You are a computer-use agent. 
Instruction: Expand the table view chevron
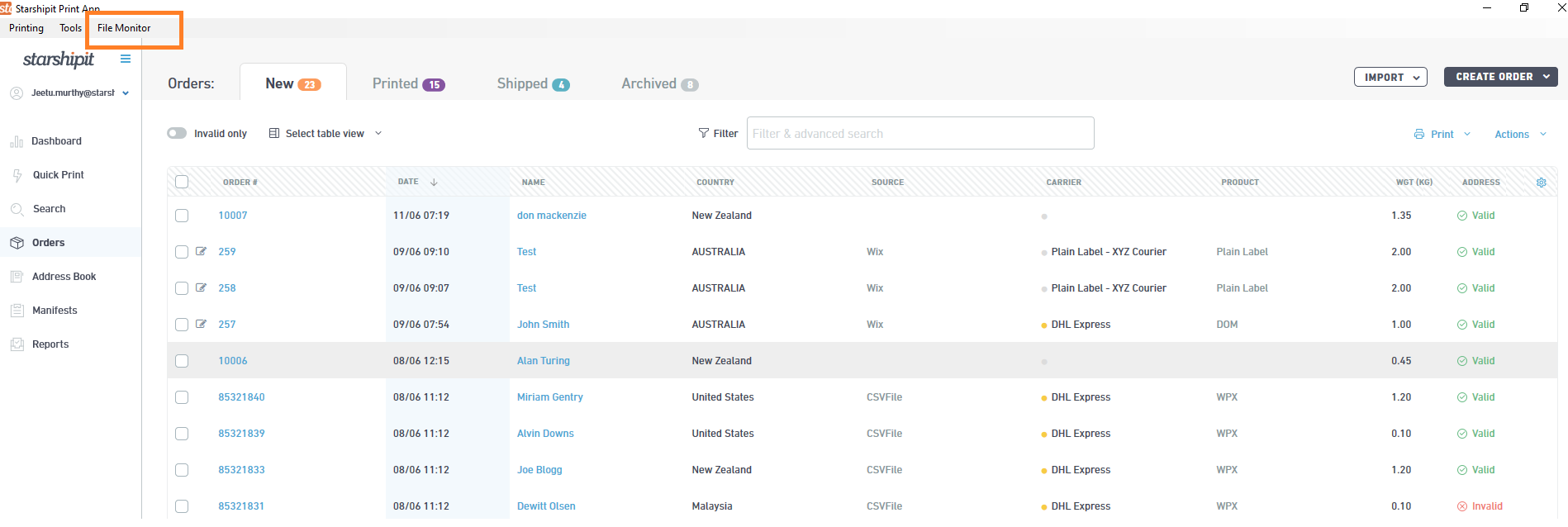pos(378,133)
